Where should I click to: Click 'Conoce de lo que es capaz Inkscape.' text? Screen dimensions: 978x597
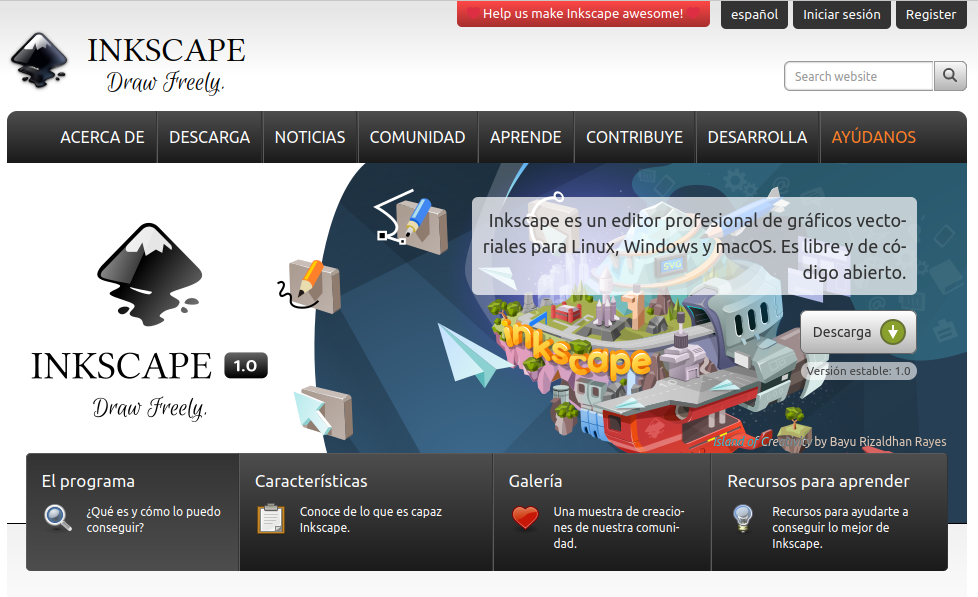(x=370, y=519)
